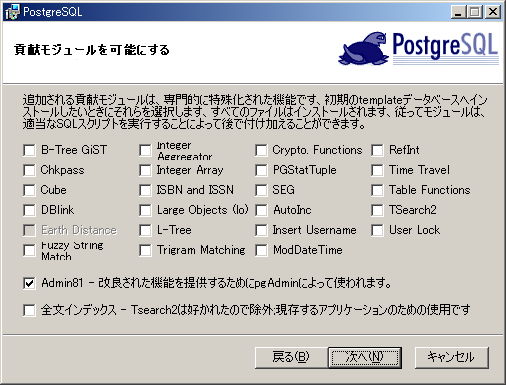This screenshot has width=506, height=385.
Task: Enable the TSearch2 module
Action: tap(377, 210)
